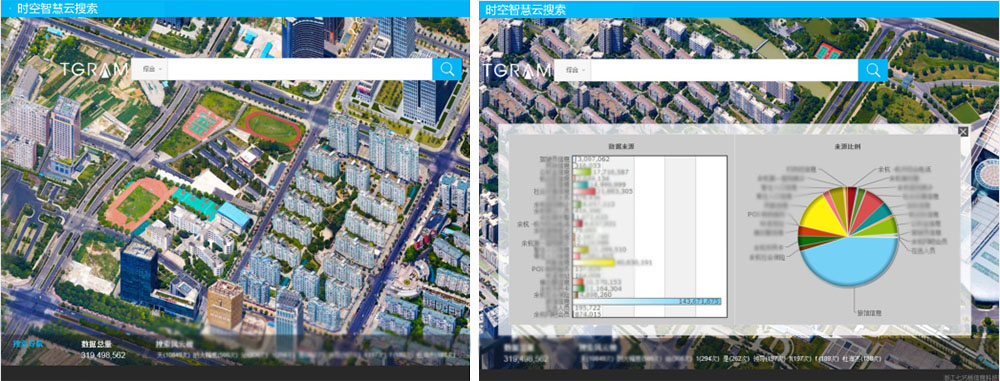Click the 搜索风云榜 heading over the stadium view
1000x381 pixels.
pos(175,343)
